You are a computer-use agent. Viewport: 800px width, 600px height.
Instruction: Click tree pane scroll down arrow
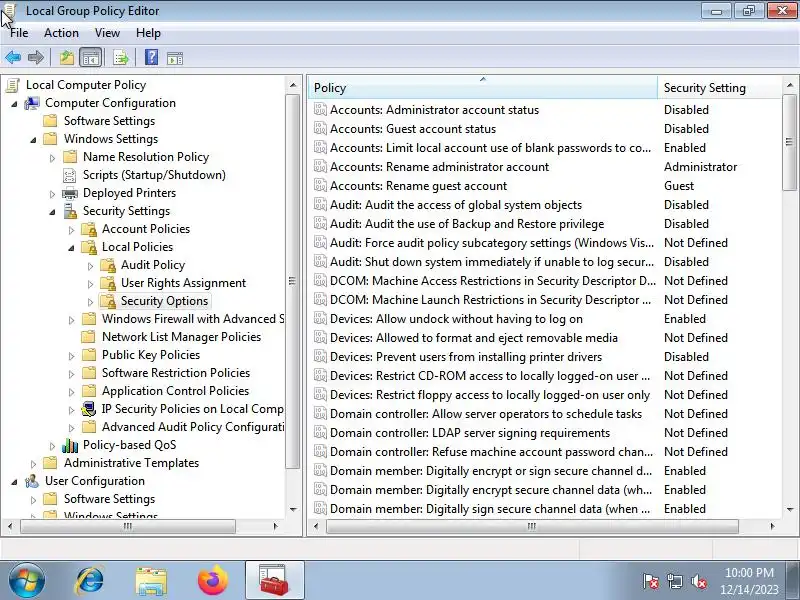coord(293,509)
